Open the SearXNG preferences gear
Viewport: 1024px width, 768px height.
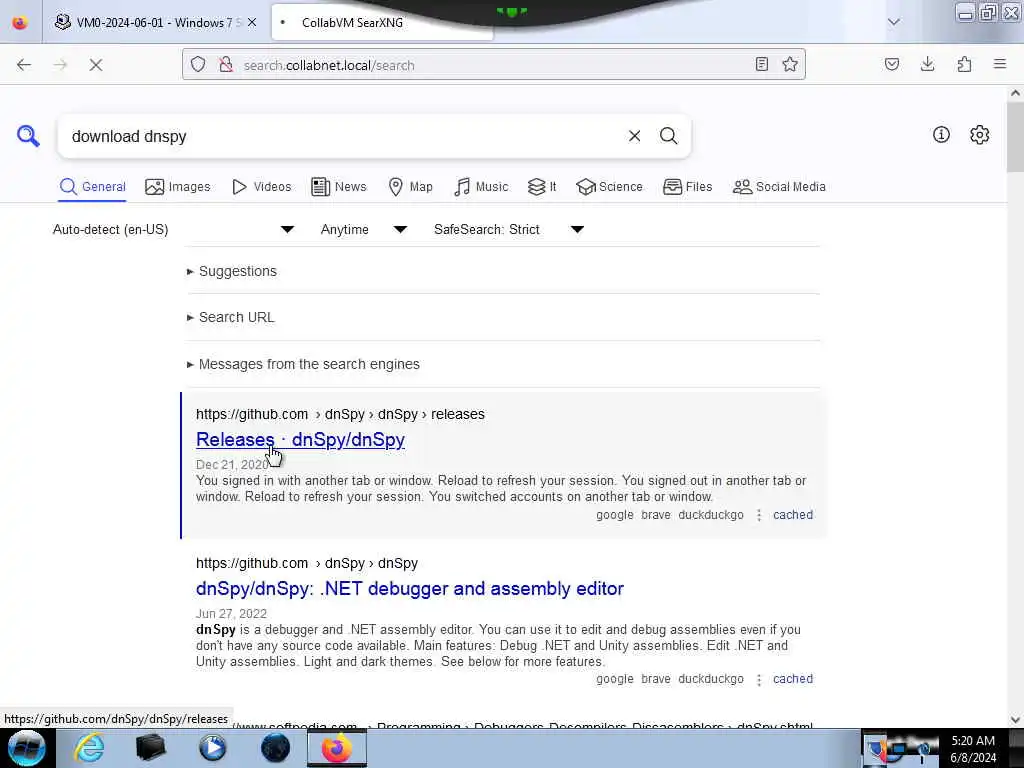(980, 135)
